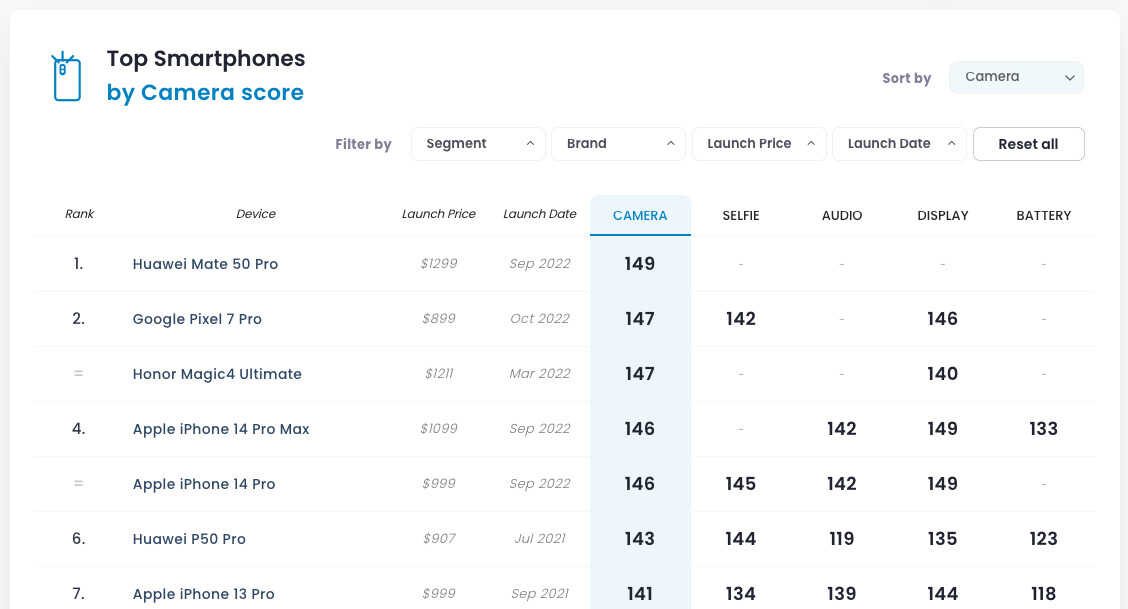Image resolution: width=1128 pixels, height=609 pixels.
Task: Open Apple iPhone 13 Pro device link
Action: (204, 594)
